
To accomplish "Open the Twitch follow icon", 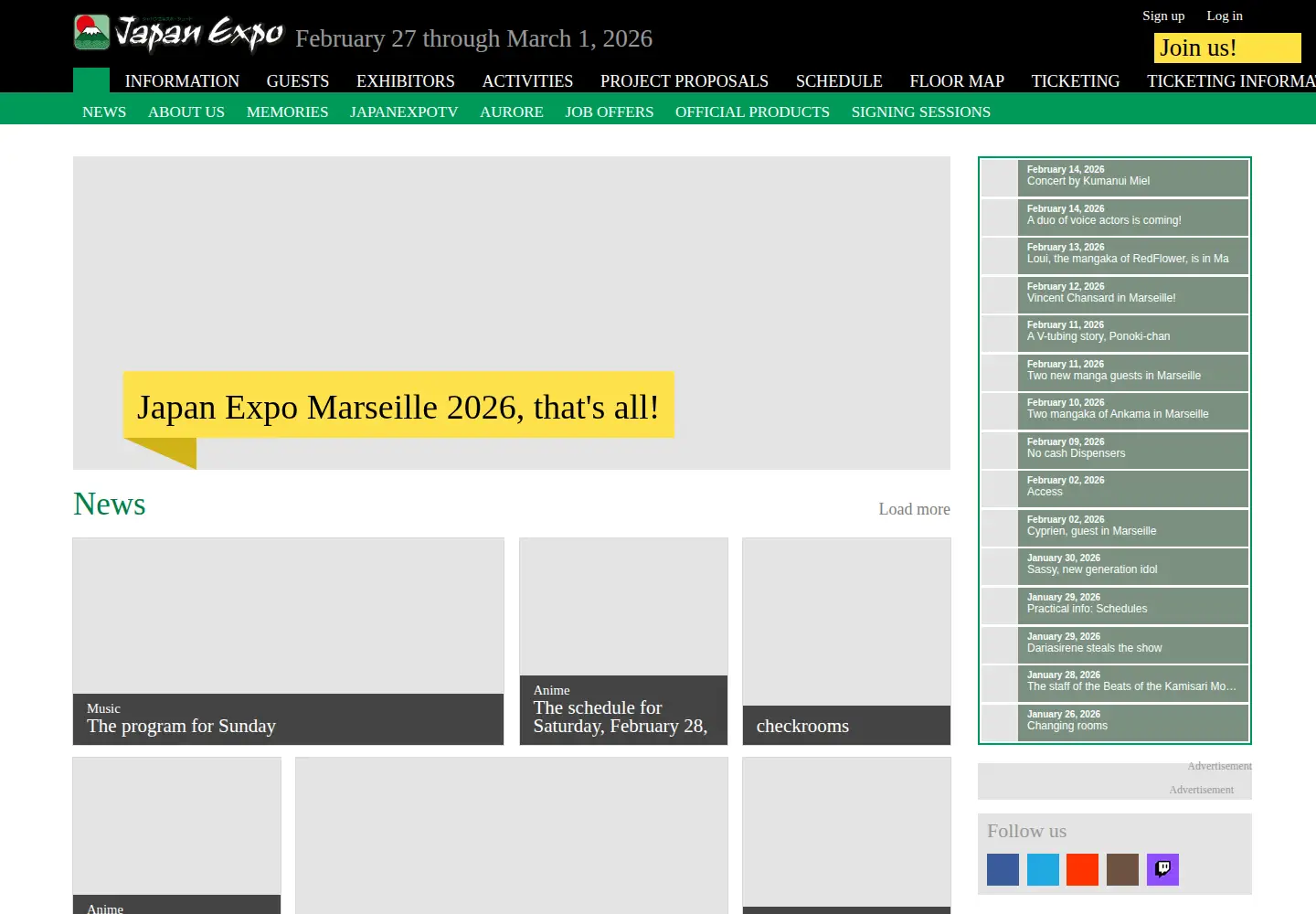I will click(x=1162, y=869).
